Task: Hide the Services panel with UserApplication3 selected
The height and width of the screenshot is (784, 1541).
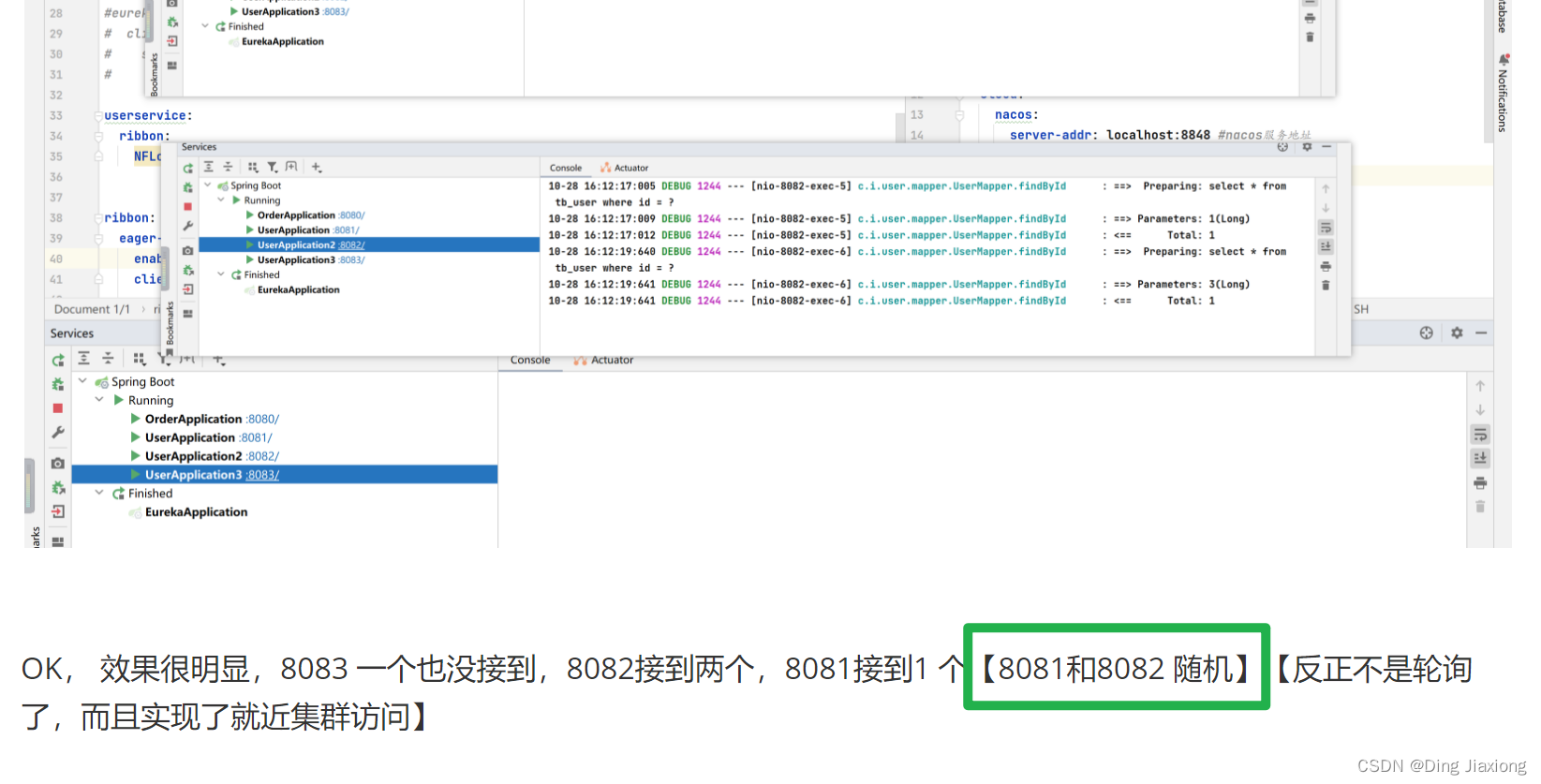Action: click(x=1481, y=333)
